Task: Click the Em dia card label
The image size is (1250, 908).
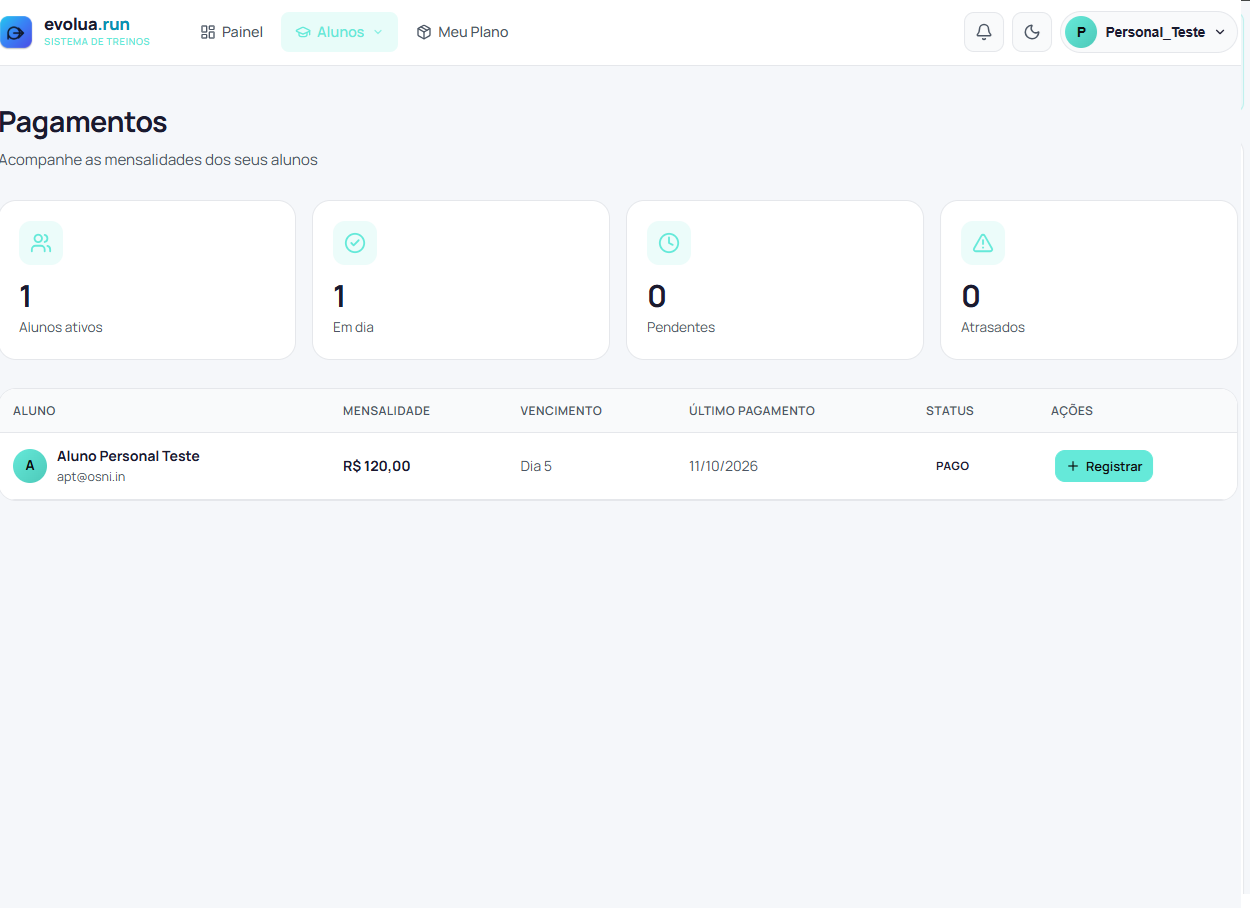Action: pyautogui.click(x=353, y=327)
